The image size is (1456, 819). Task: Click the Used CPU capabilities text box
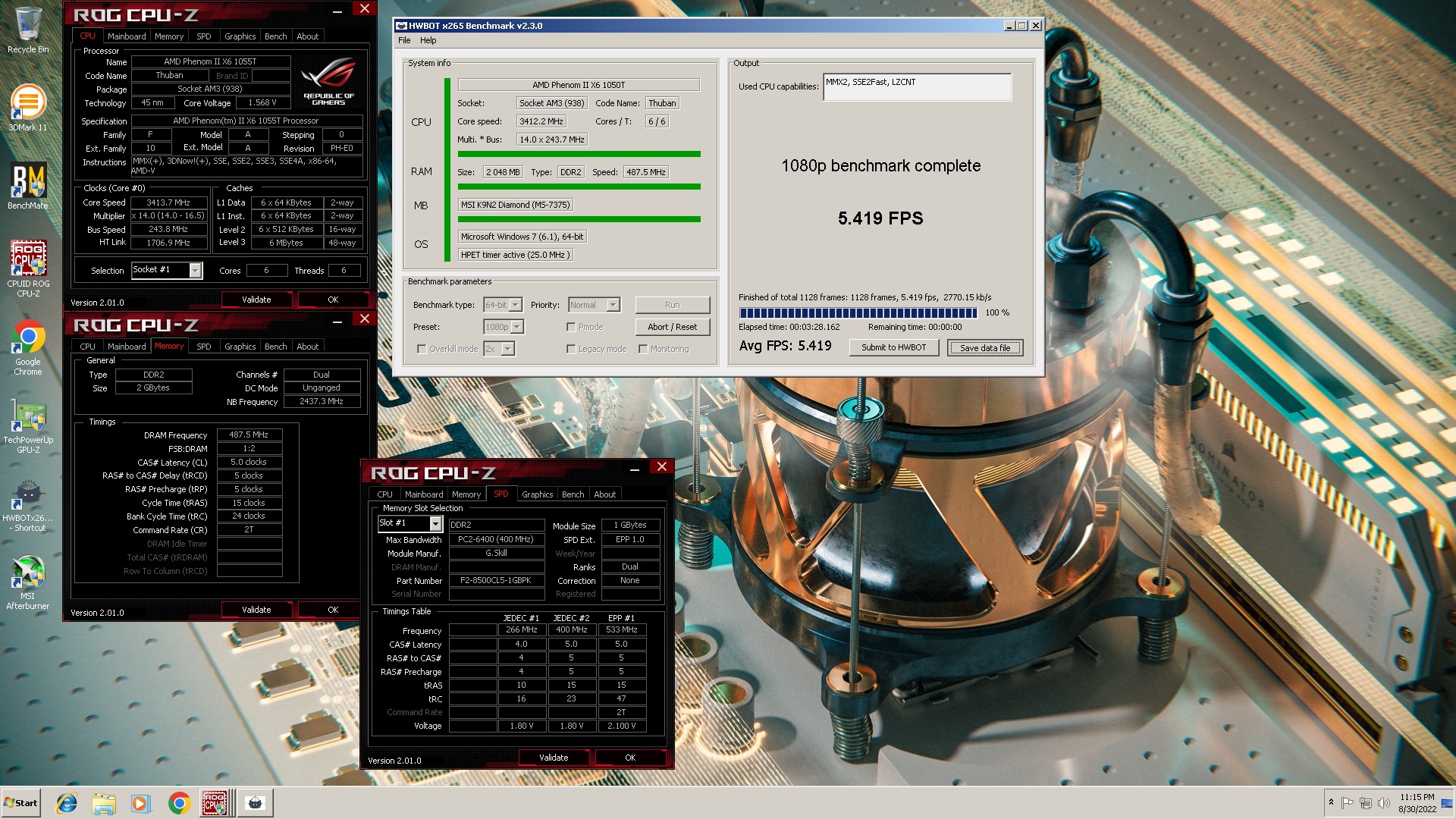(x=917, y=86)
